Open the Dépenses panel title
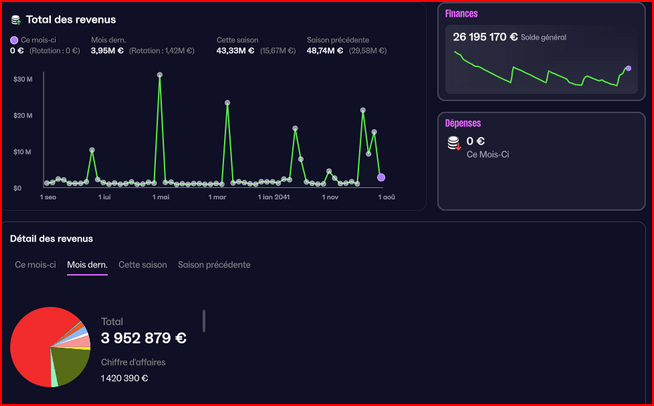Viewport: 654px width, 406px height. click(463, 123)
